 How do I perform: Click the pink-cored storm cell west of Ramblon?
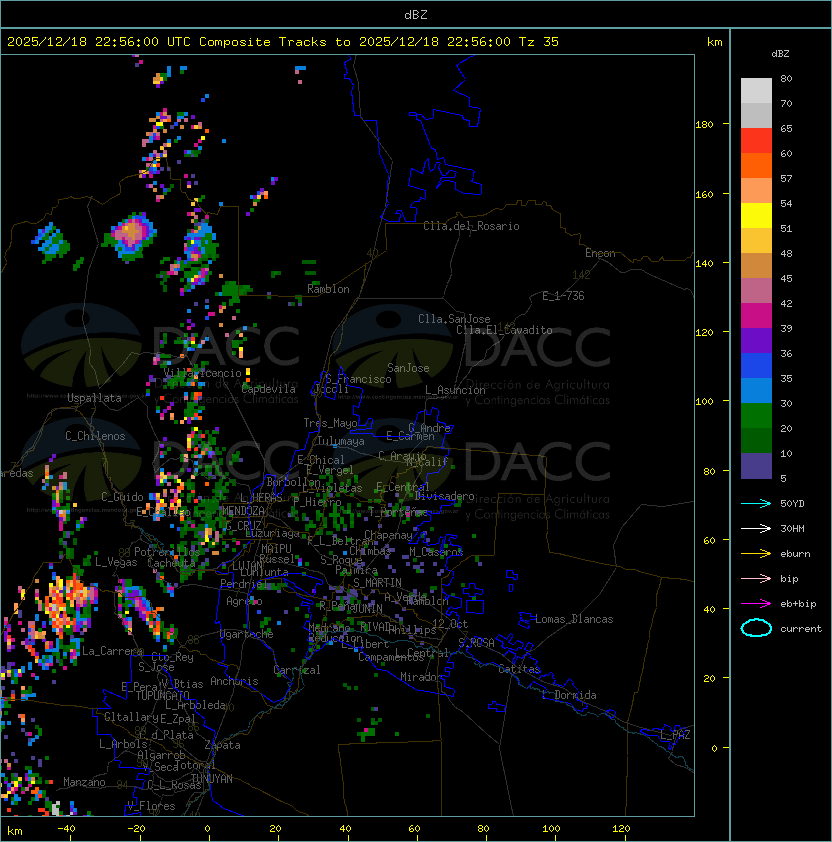pos(132,235)
